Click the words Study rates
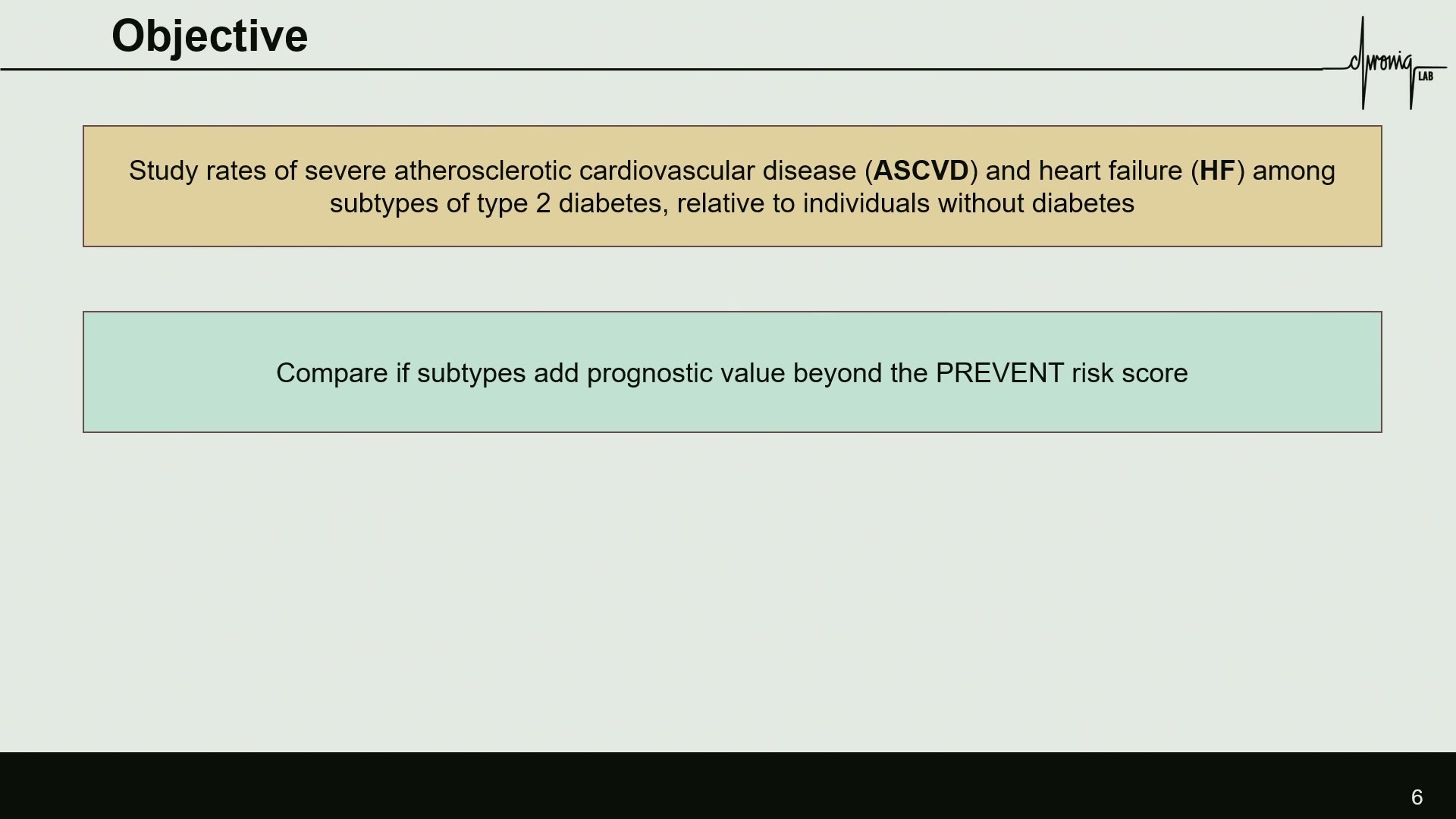 pos(197,171)
